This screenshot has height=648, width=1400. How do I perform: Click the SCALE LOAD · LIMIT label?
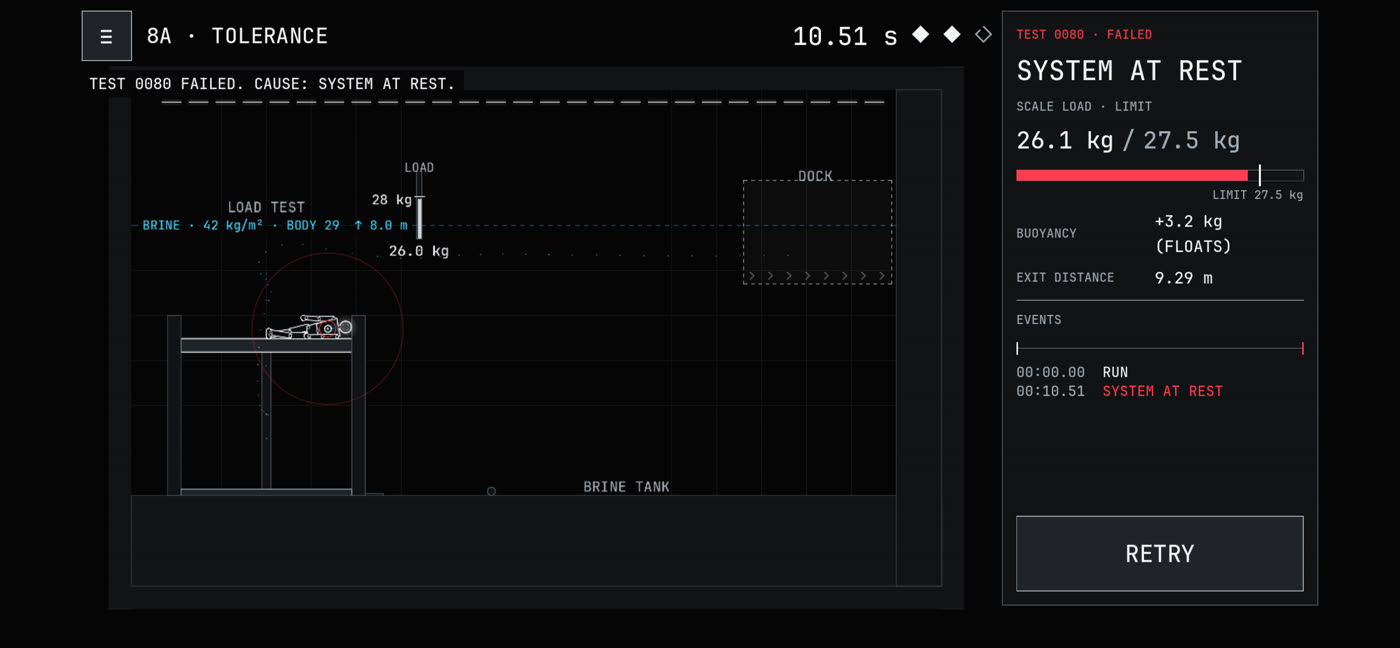pyautogui.click(x=1084, y=106)
